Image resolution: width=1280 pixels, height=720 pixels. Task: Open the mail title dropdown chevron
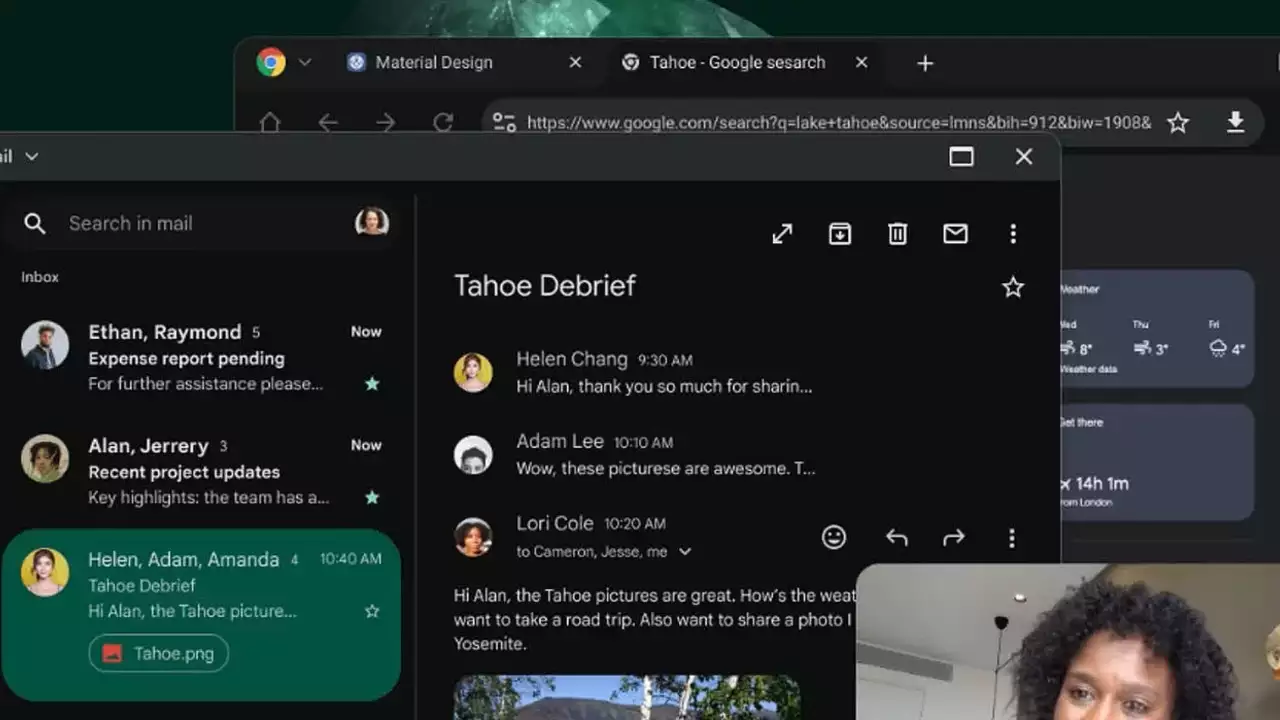[32, 156]
